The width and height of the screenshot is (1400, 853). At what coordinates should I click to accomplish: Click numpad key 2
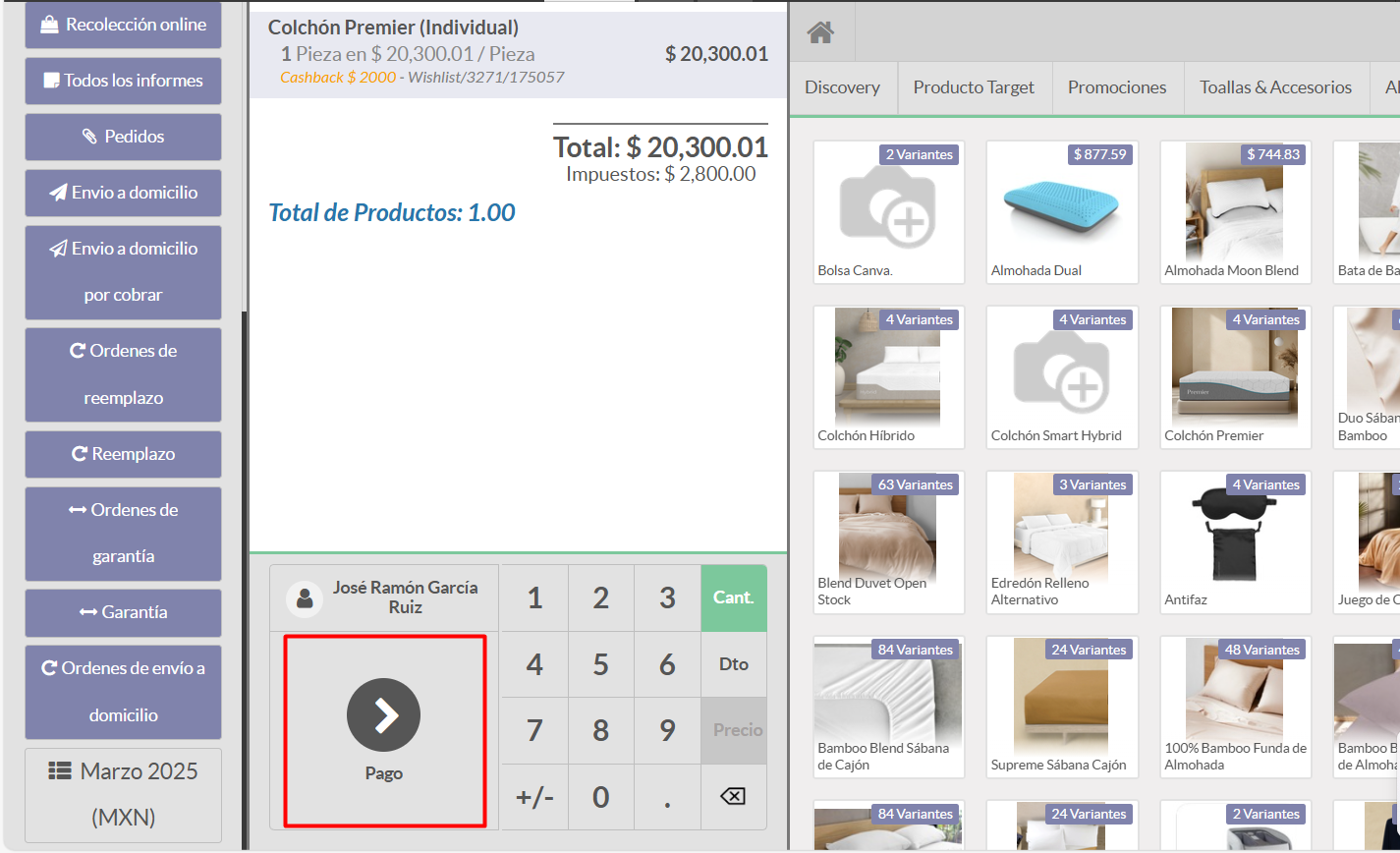point(600,597)
